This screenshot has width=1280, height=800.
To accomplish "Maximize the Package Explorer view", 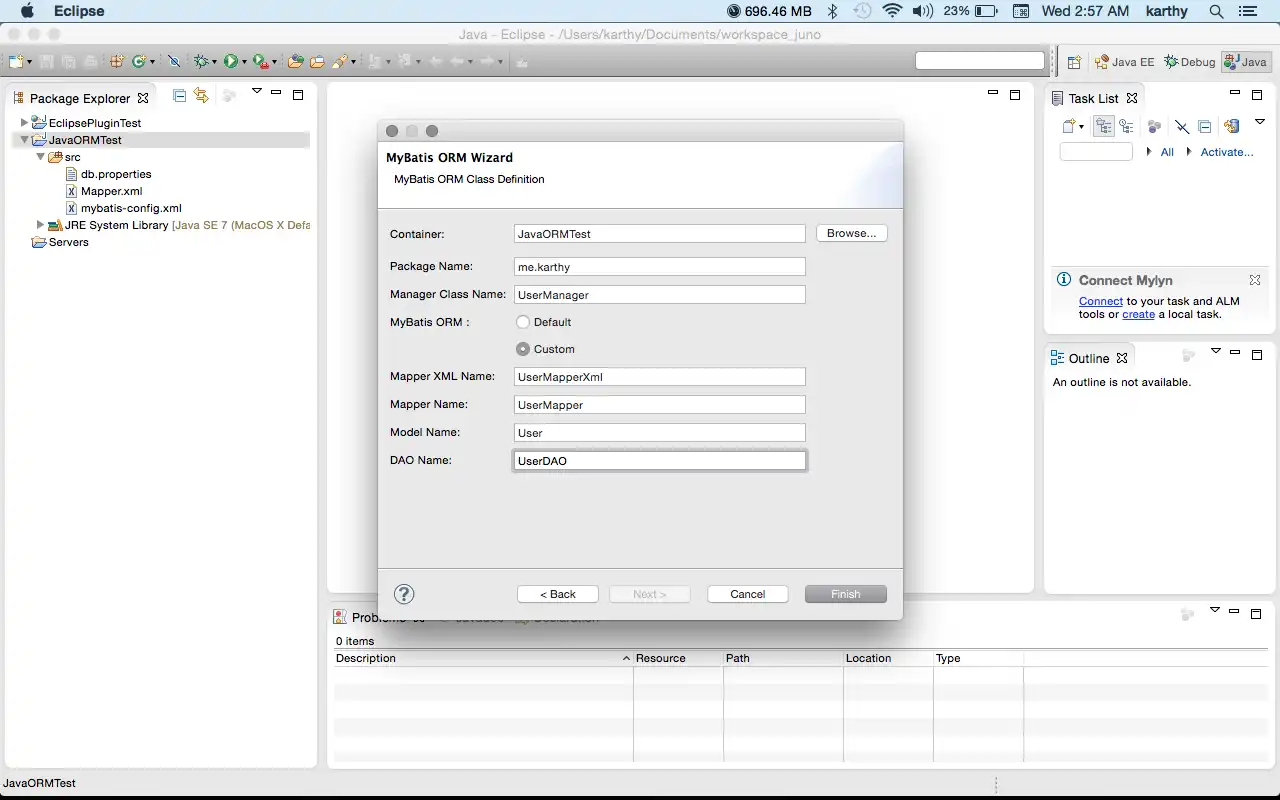I will tap(298, 95).
